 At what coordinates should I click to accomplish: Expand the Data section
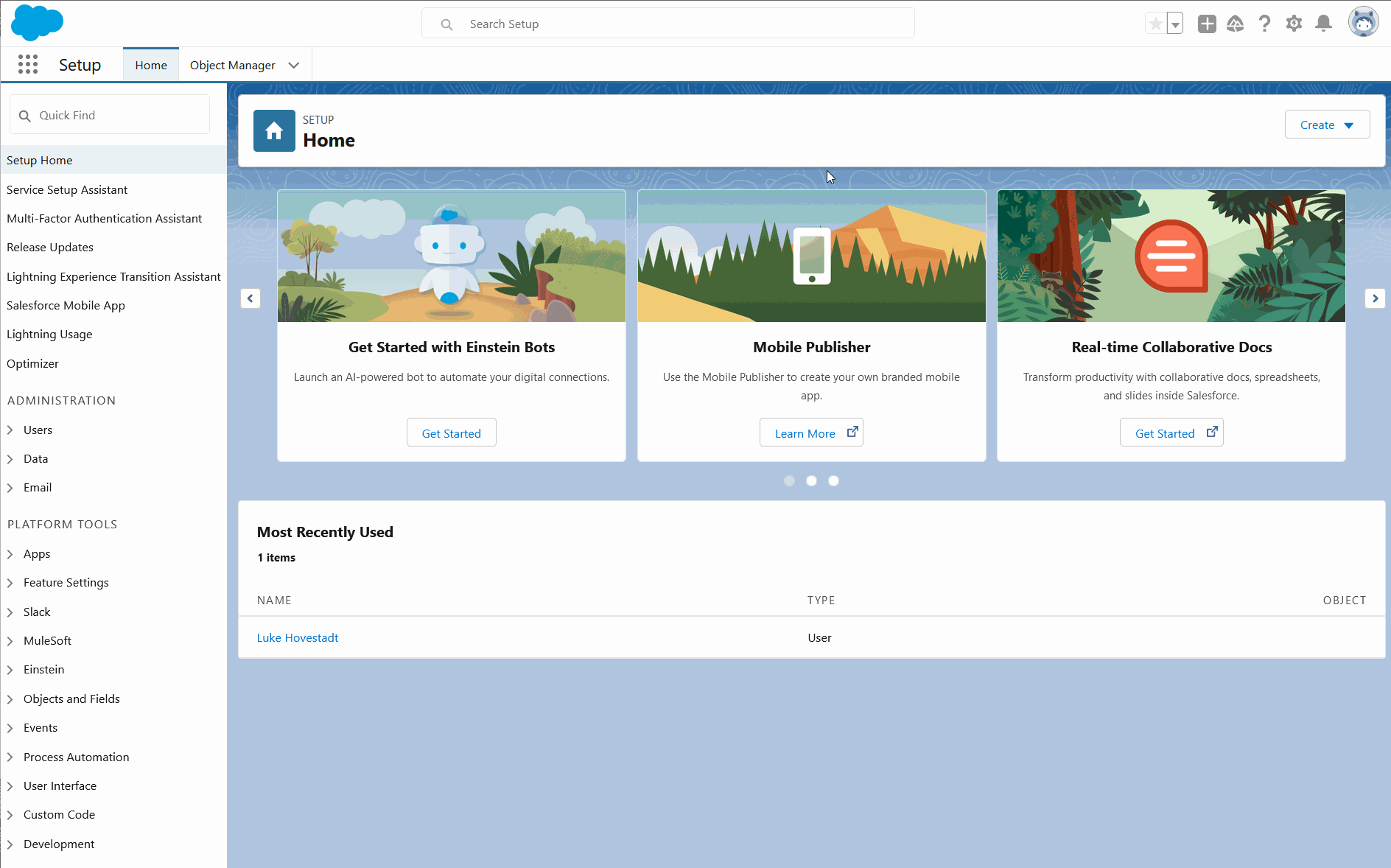(10, 459)
